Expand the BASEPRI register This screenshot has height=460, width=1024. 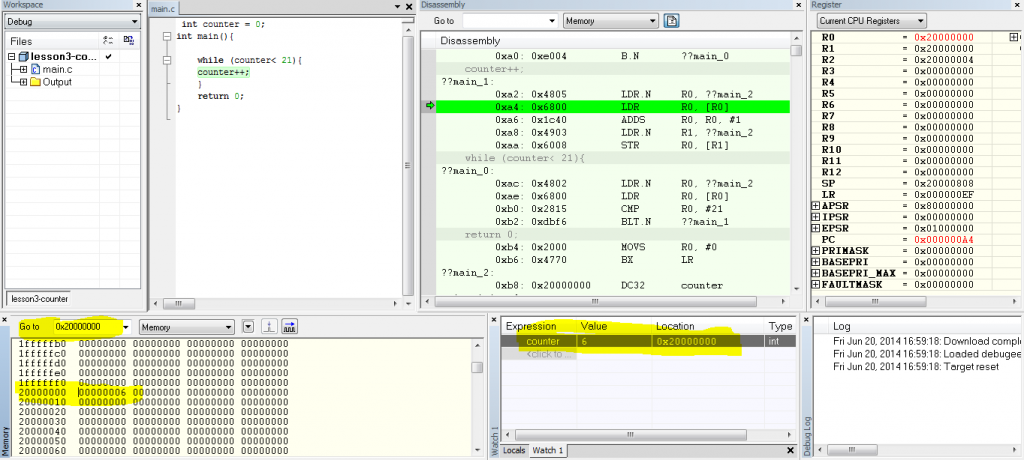tap(816, 262)
